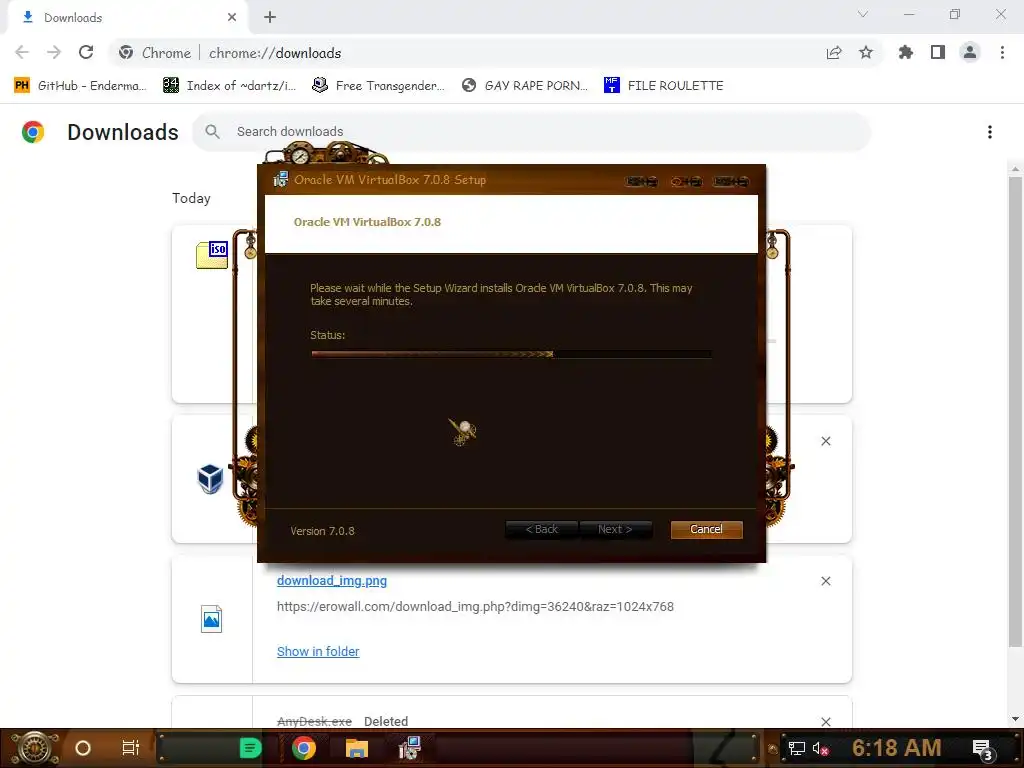Open the tab search chevron
The image size is (1024, 768).
[x=863, y=14]
